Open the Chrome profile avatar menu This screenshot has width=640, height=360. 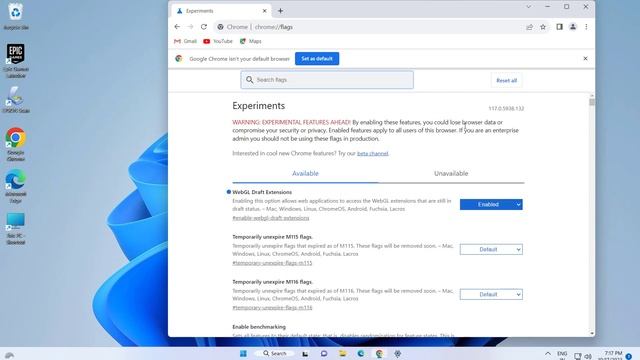(573, 27)
